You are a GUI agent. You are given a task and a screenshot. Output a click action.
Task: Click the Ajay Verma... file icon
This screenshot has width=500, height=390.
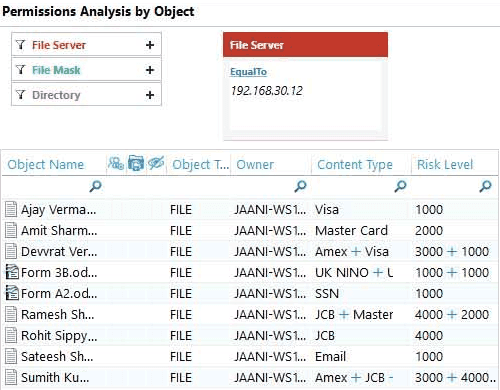pyautogui.click(x=11, y=210)
